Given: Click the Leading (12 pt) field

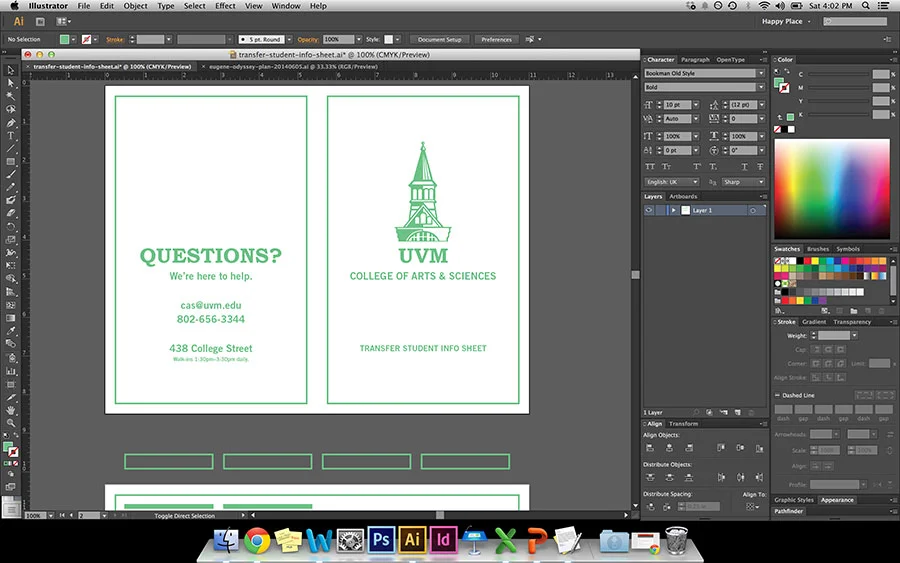Looking at the screenshot, I should click(x=743, y=105).
